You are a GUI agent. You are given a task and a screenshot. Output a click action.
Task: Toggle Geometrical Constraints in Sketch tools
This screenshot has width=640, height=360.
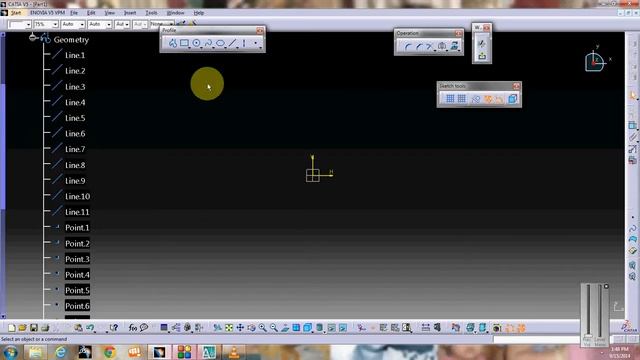[488, 99]
